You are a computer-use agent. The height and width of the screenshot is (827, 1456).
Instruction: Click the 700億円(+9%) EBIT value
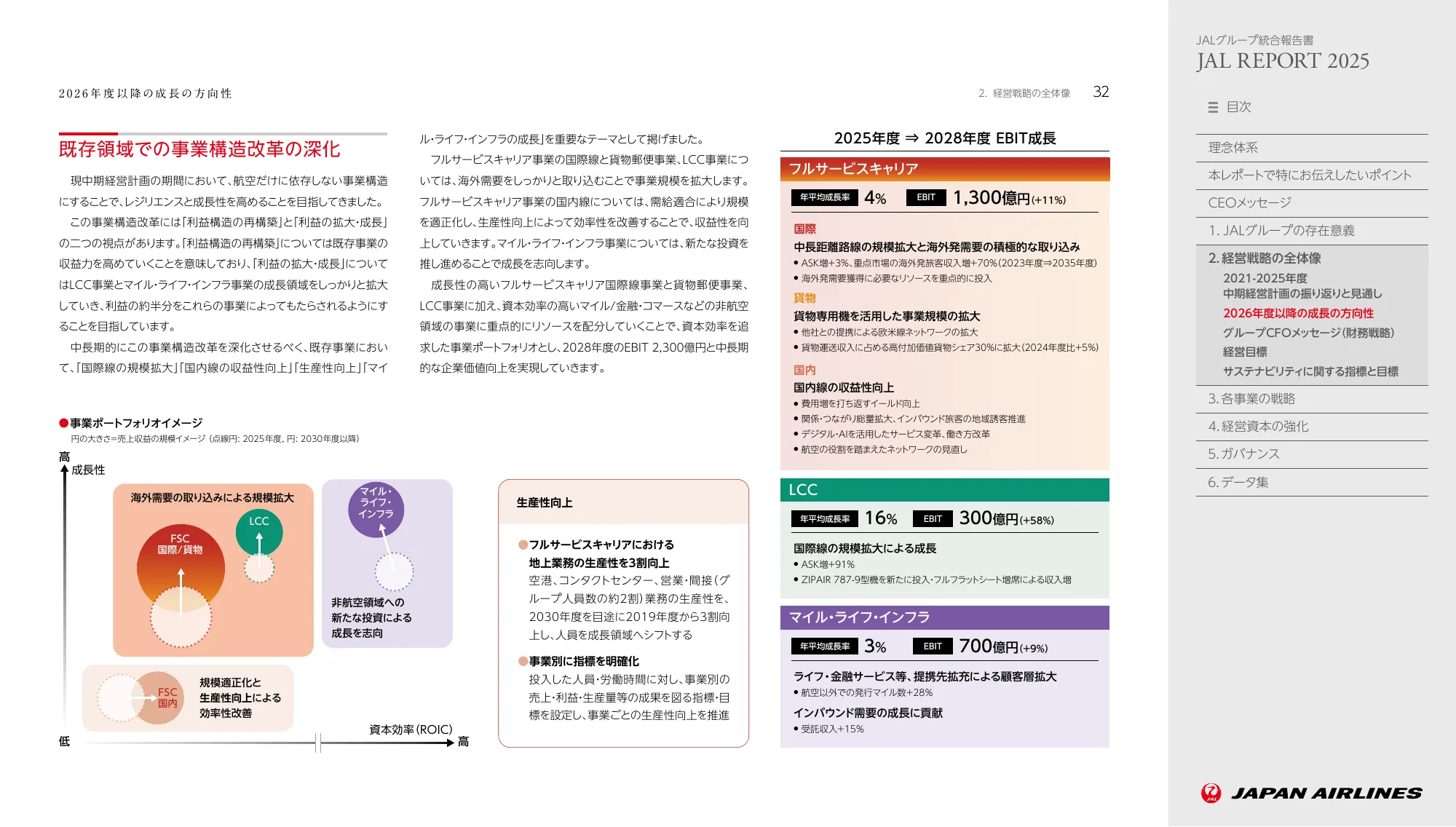click(x=1003, y=646)
